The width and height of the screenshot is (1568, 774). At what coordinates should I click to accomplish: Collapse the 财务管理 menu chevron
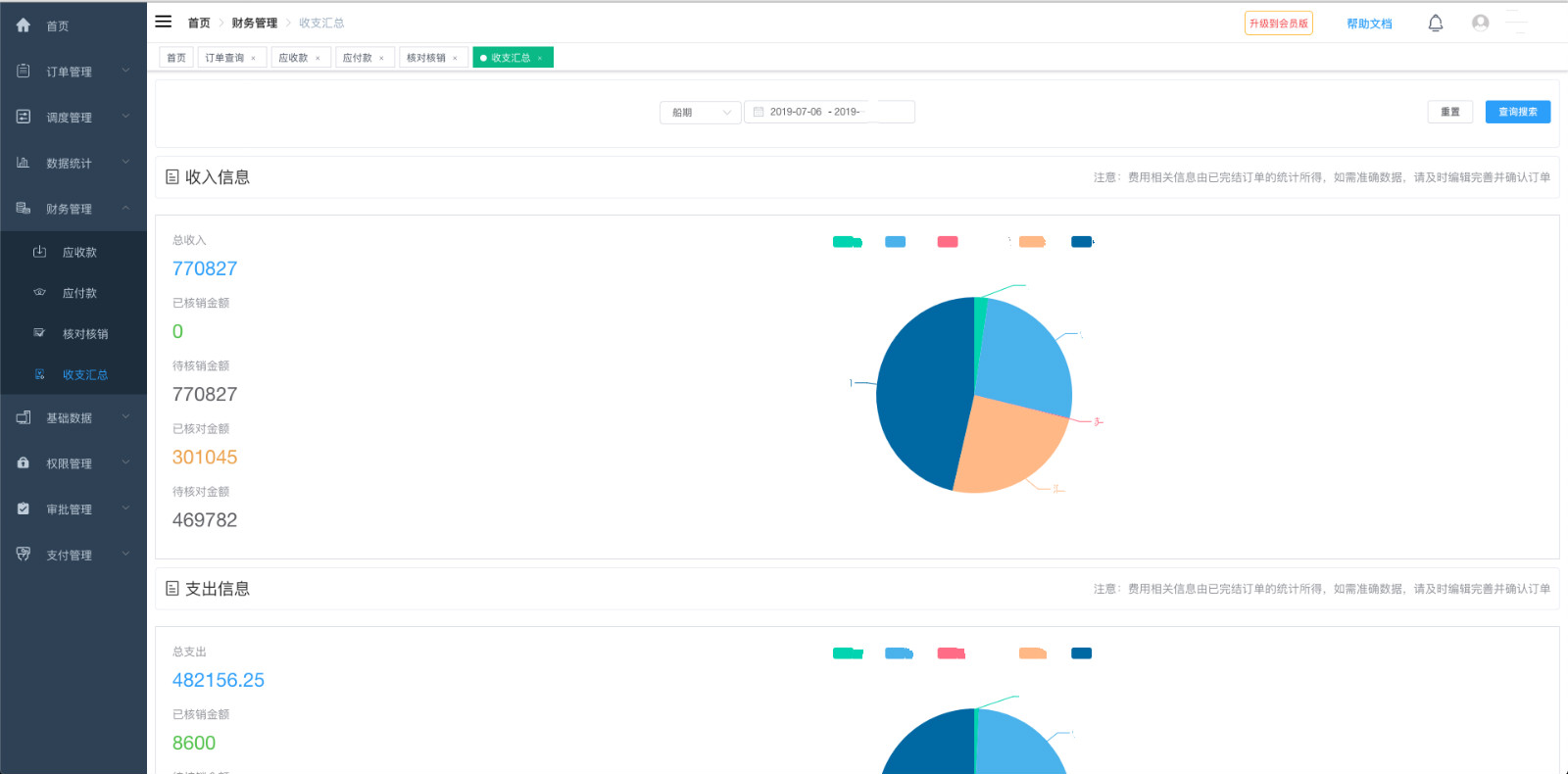click(125, 209)
